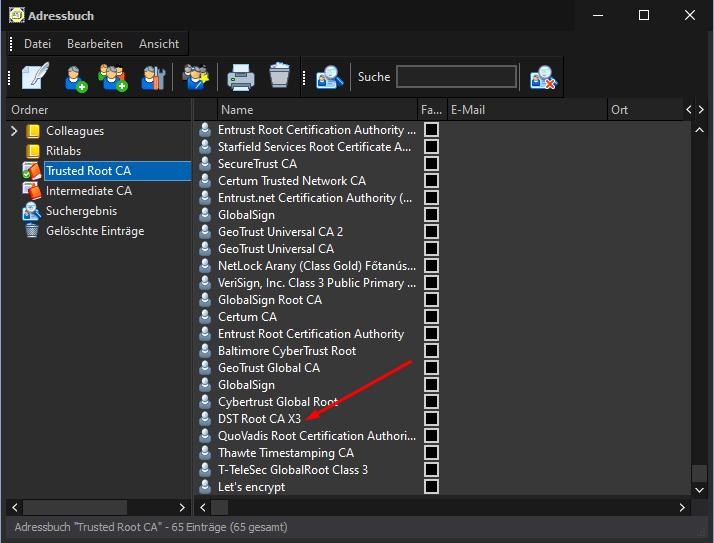Click the Fa... column header
This screenshot has width=714, height=543.
[432, 110]
